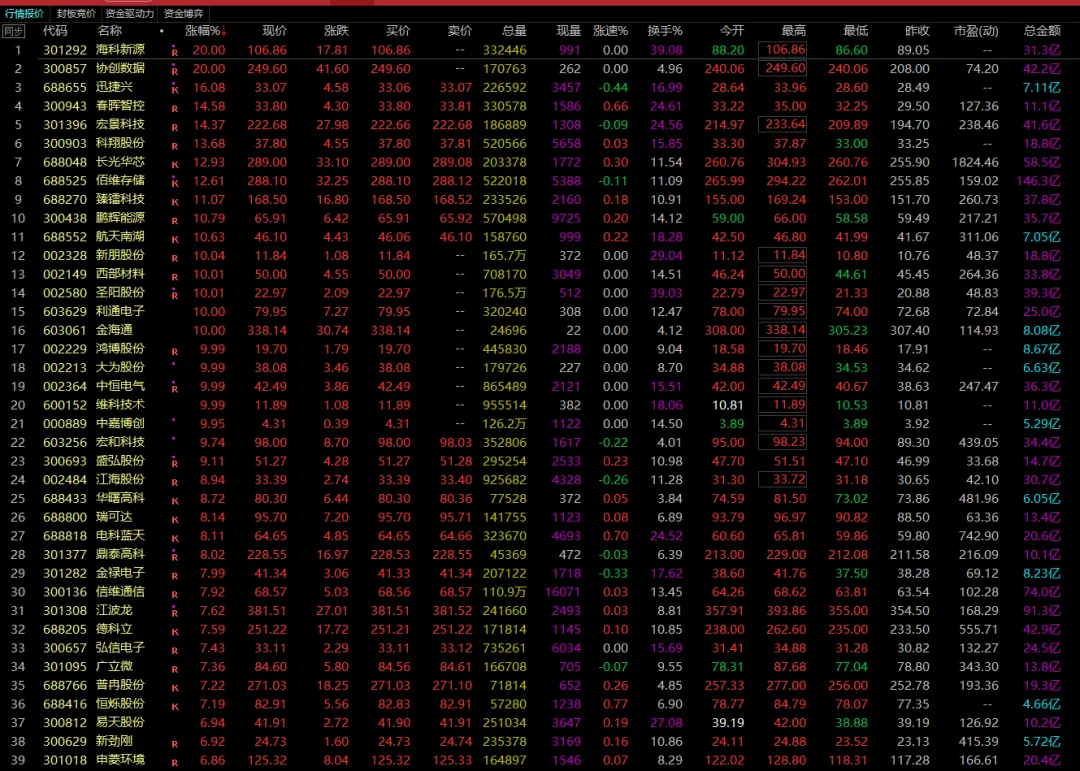Viewport: 1080px width, 771px height.
Task: Select stock name 利通电子
Action: (121, 311)
